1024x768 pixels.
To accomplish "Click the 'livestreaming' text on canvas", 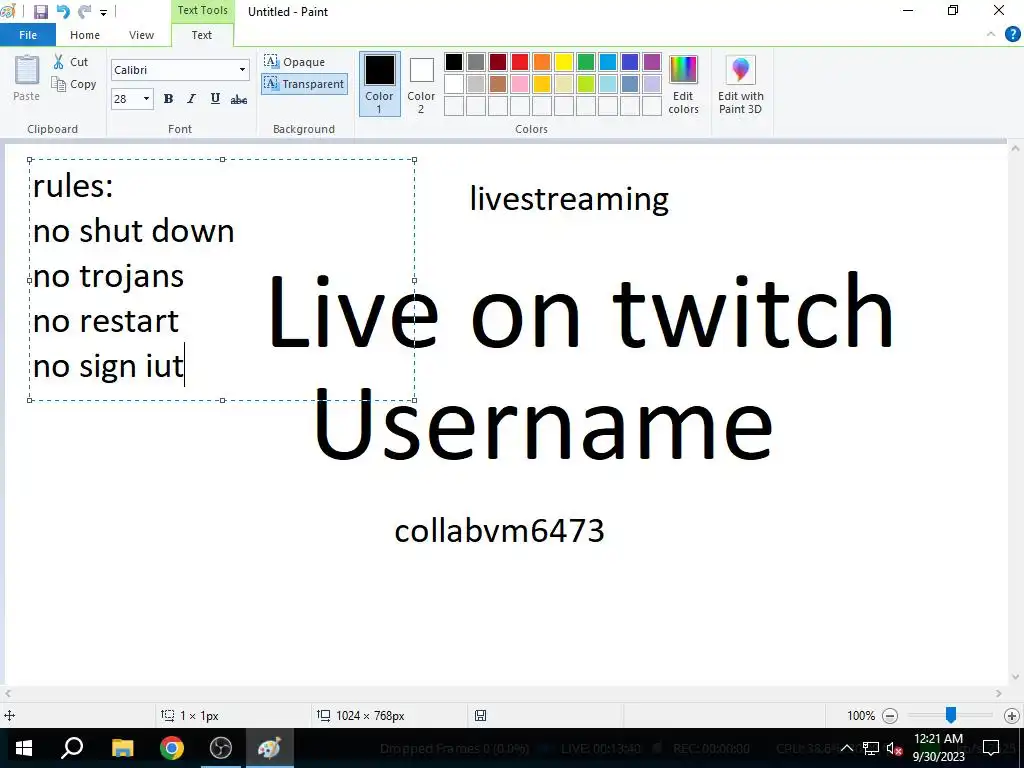I will click(569, 199).
